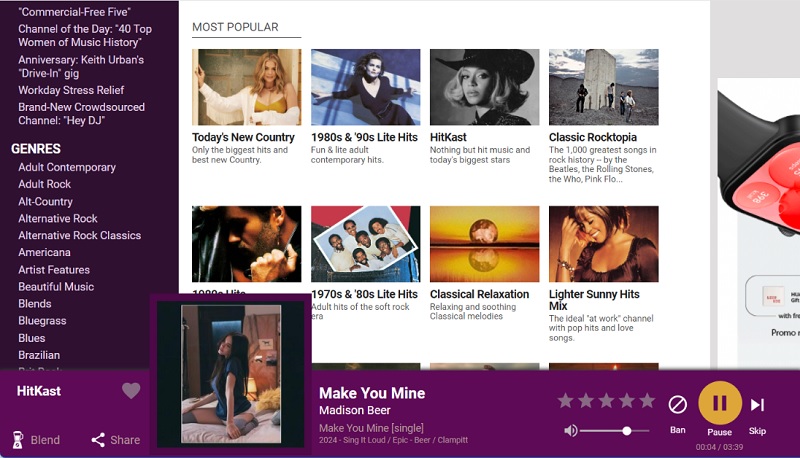Open the Beautiful Music genre

point(56,287)
